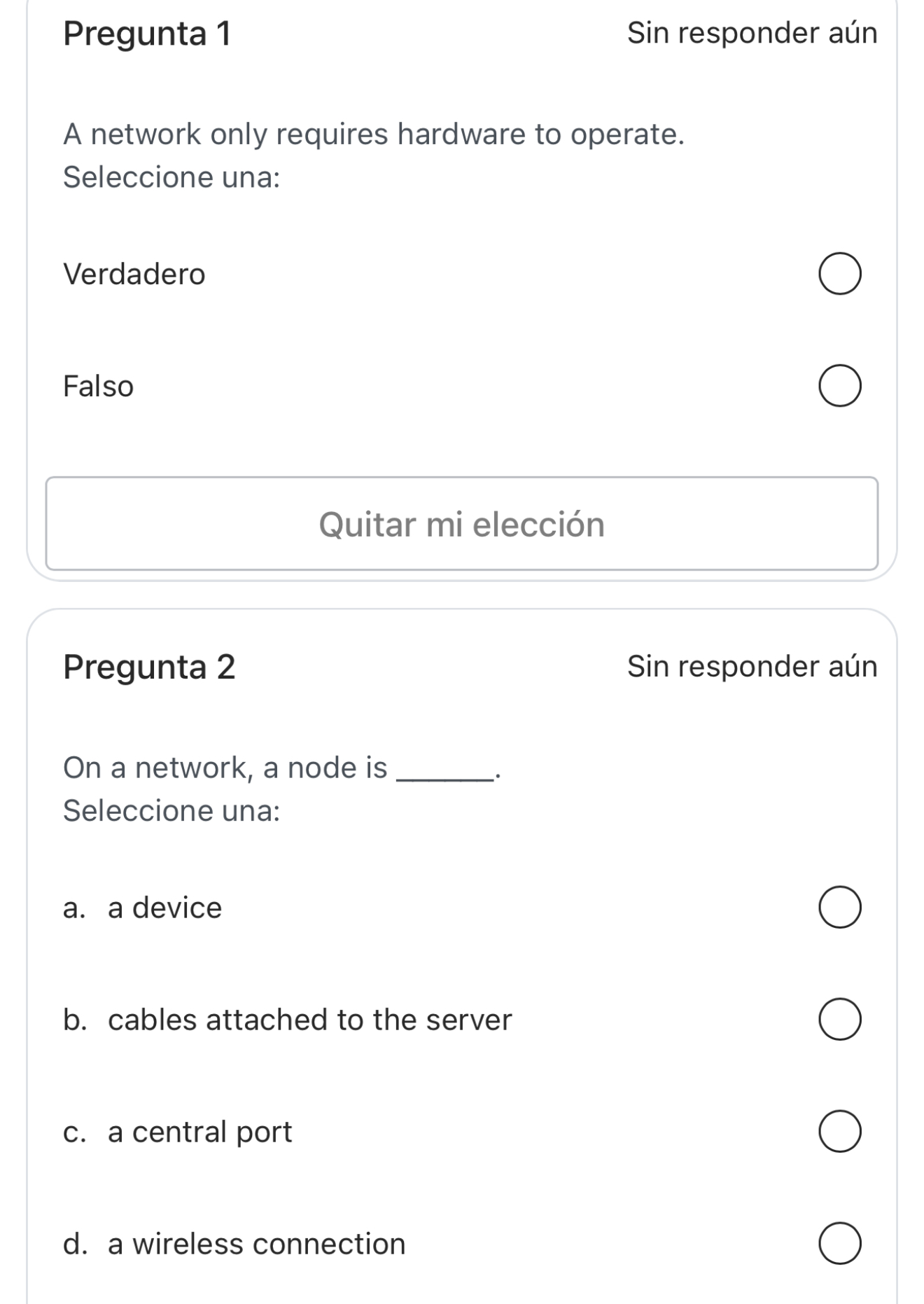Select the Falso radio button

(x=840, y=384)
